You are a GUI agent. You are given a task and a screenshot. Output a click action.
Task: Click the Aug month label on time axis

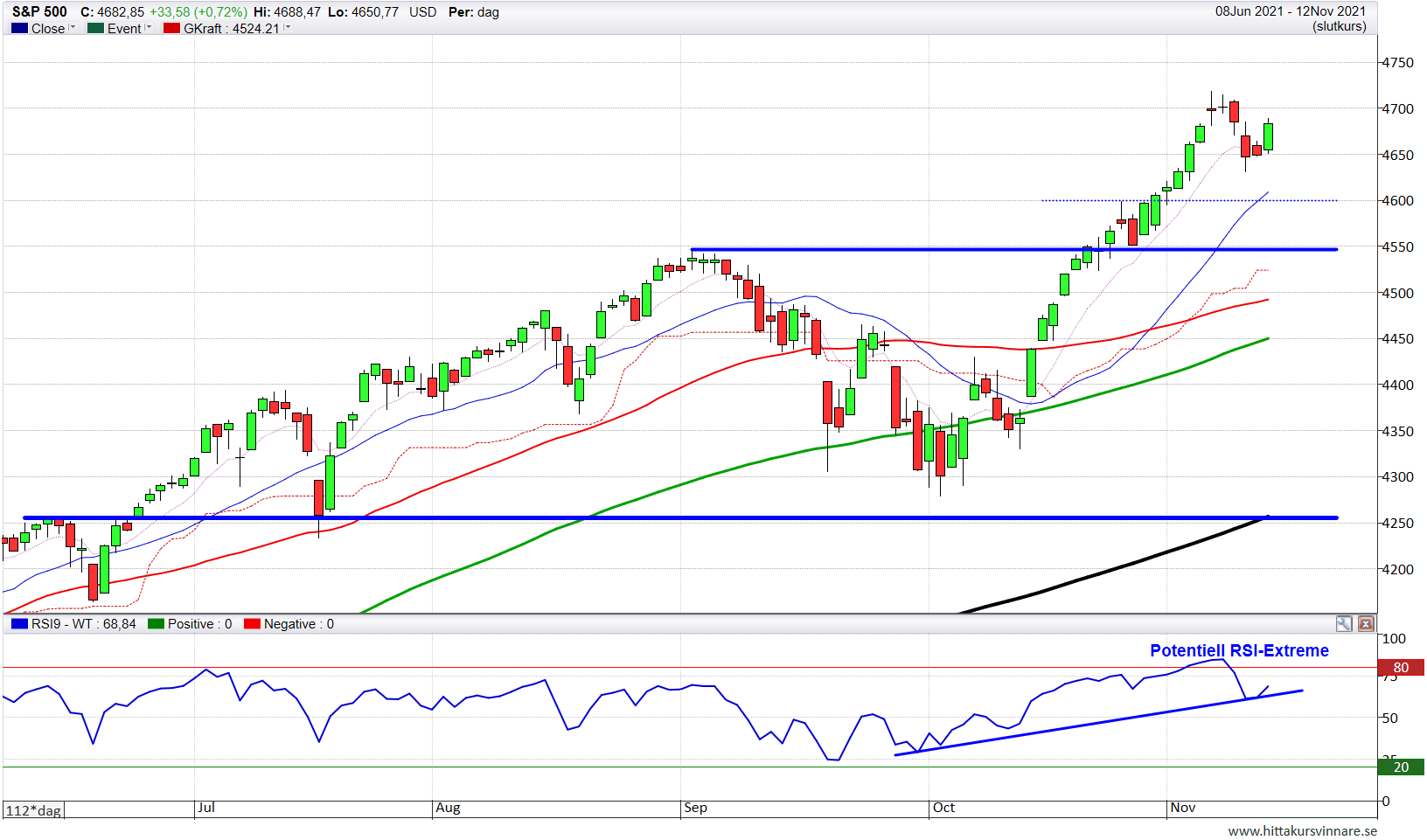click(448, 808)
